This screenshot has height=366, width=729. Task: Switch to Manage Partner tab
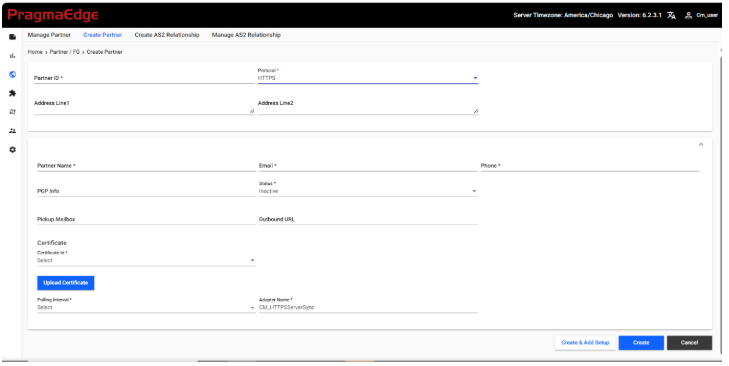coord(49,35)
